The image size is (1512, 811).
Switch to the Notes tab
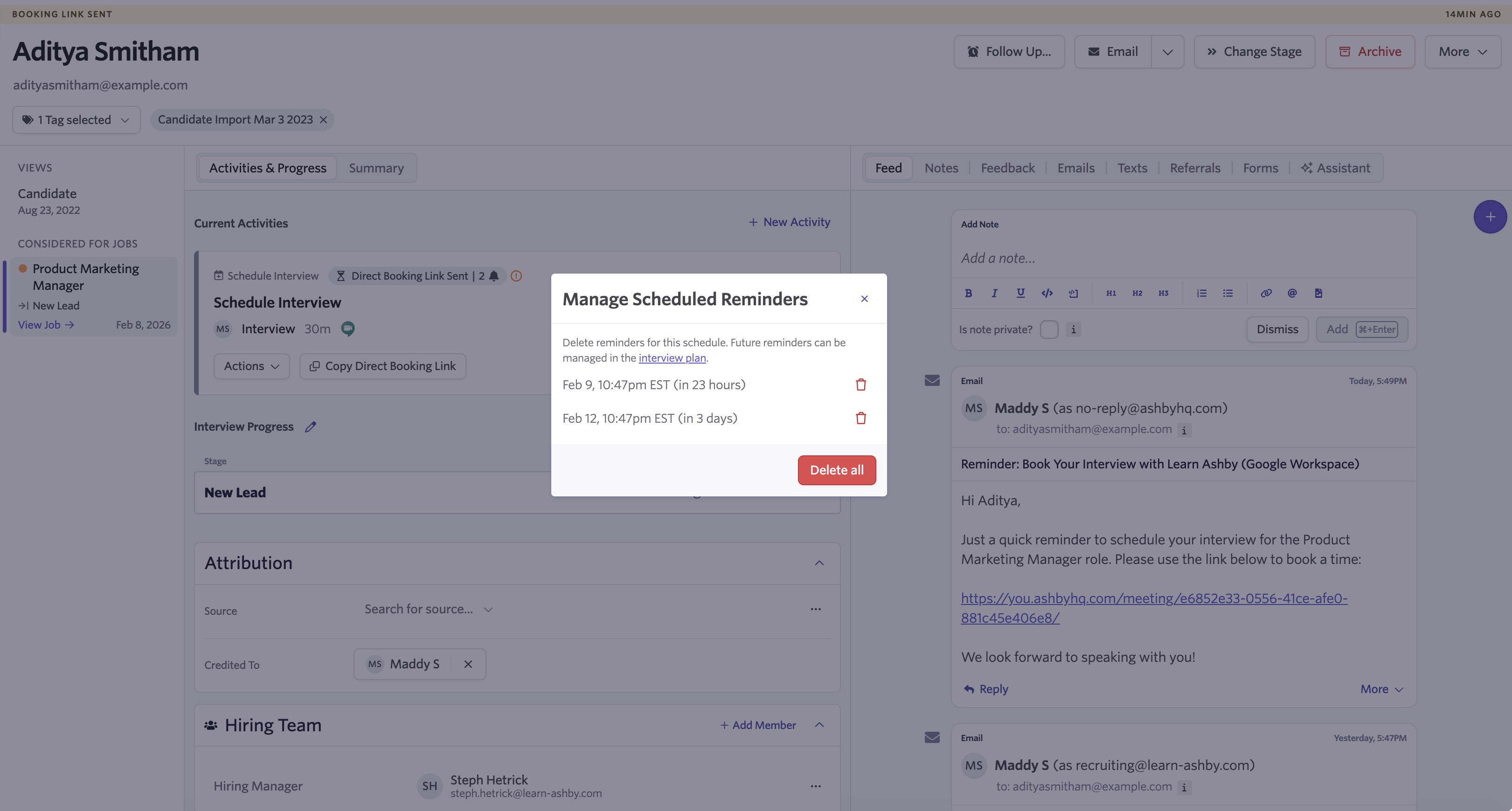941,168
